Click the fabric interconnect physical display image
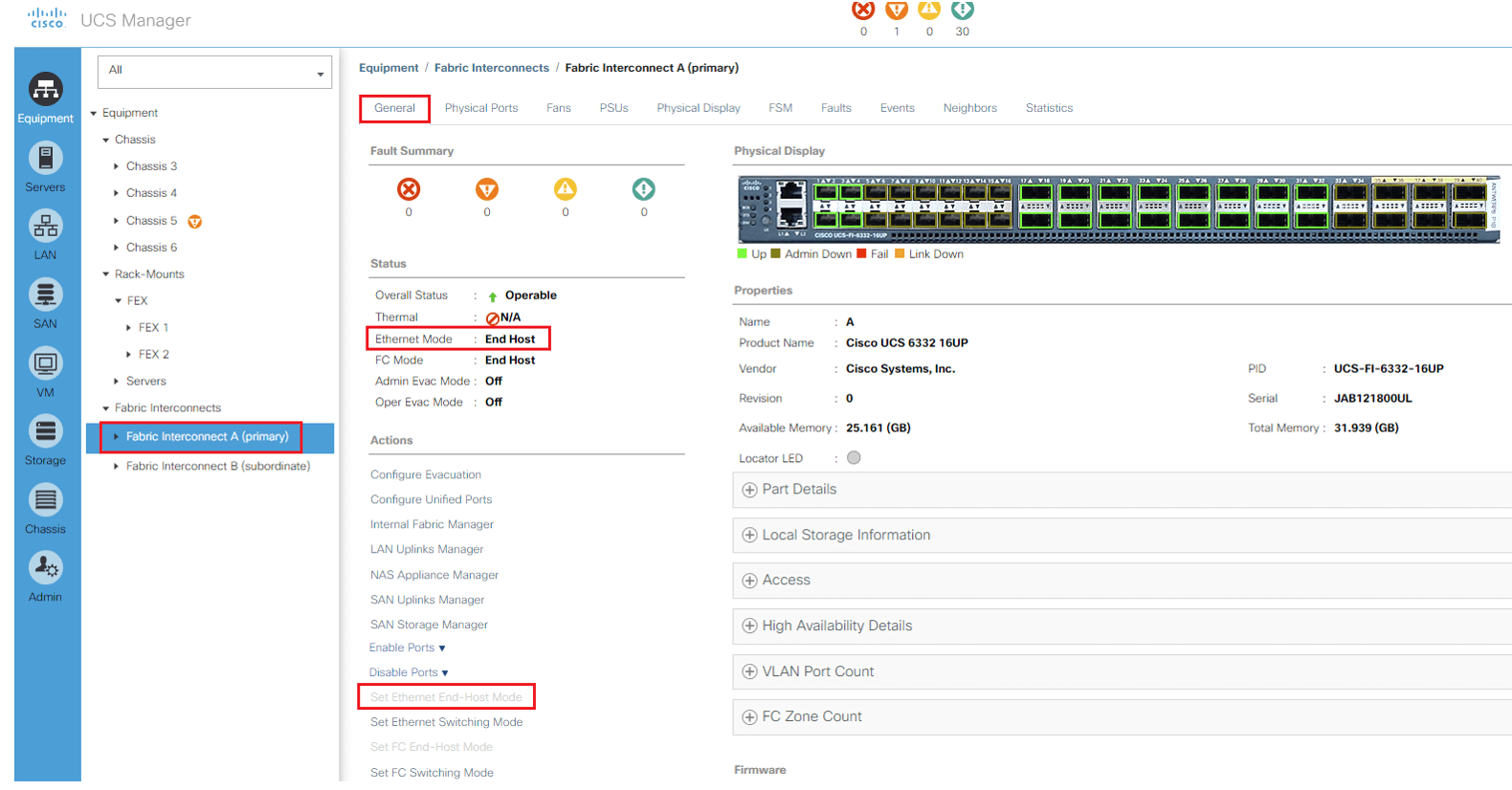 1119,209
